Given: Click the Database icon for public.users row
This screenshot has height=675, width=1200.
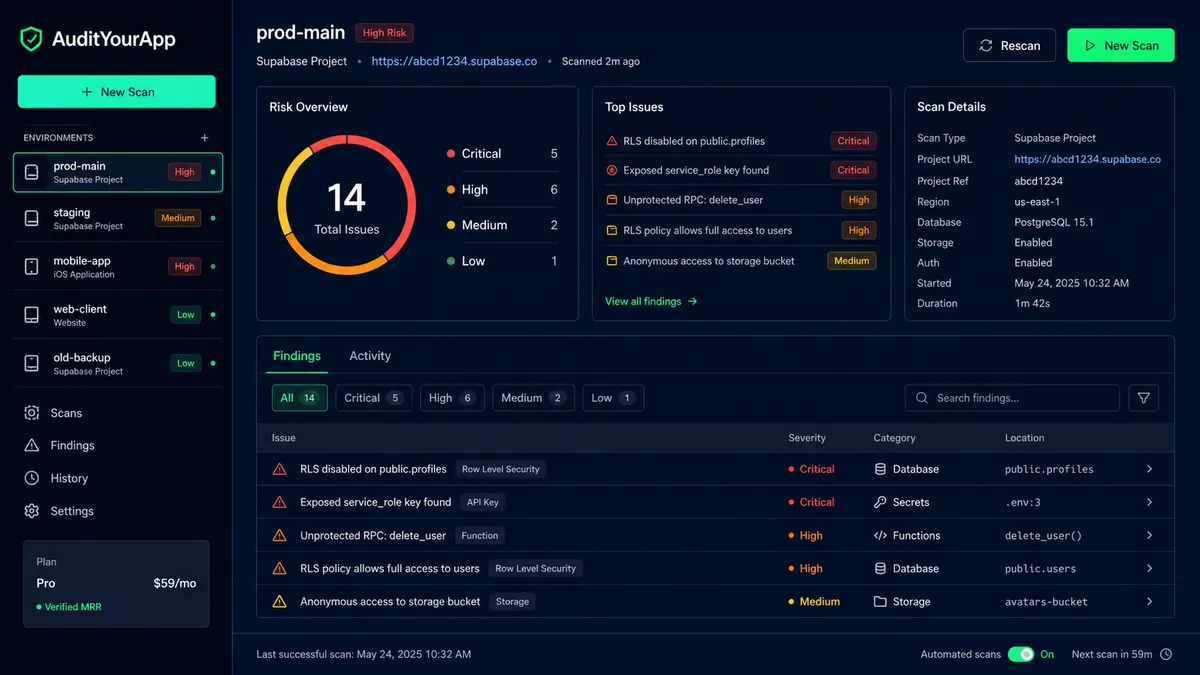Looking at the screenshot, I should 880,568.
